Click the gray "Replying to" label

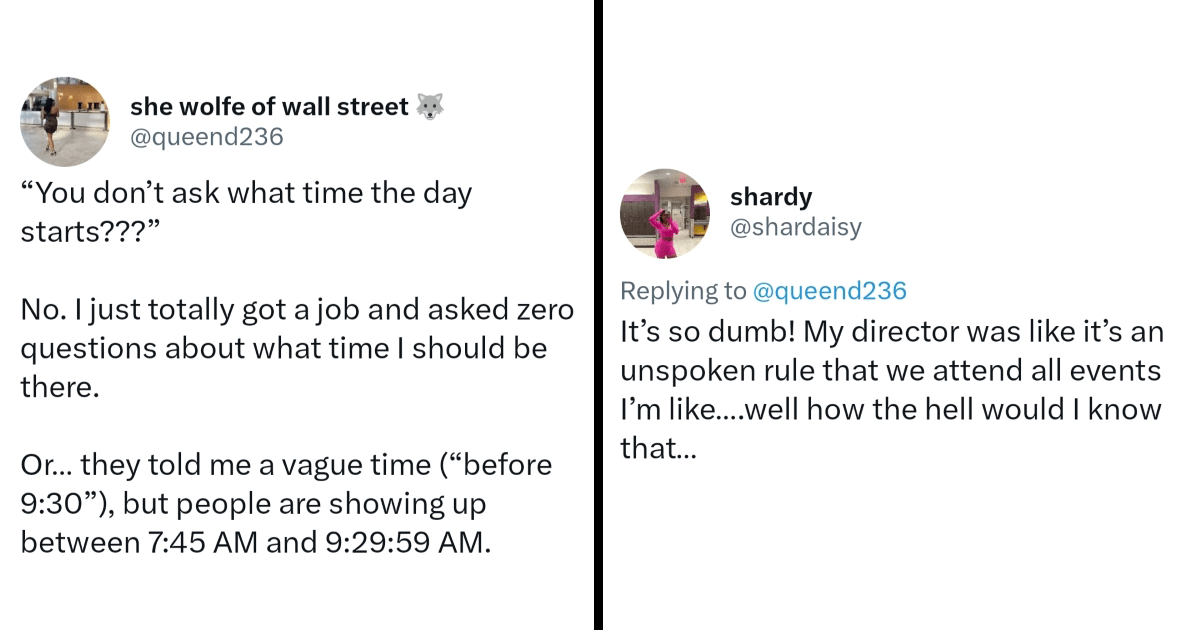click(x=683, y=291)
